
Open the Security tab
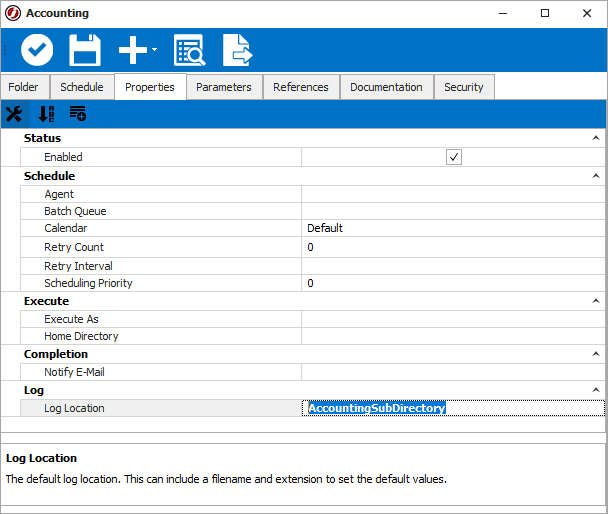point(464,87)
